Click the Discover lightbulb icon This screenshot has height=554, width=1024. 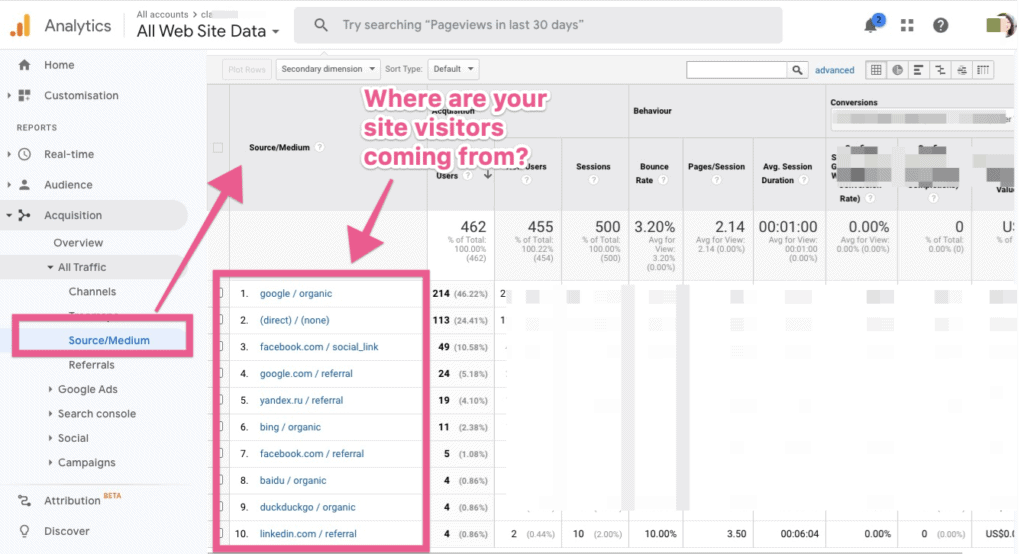[x=25, y=531]
